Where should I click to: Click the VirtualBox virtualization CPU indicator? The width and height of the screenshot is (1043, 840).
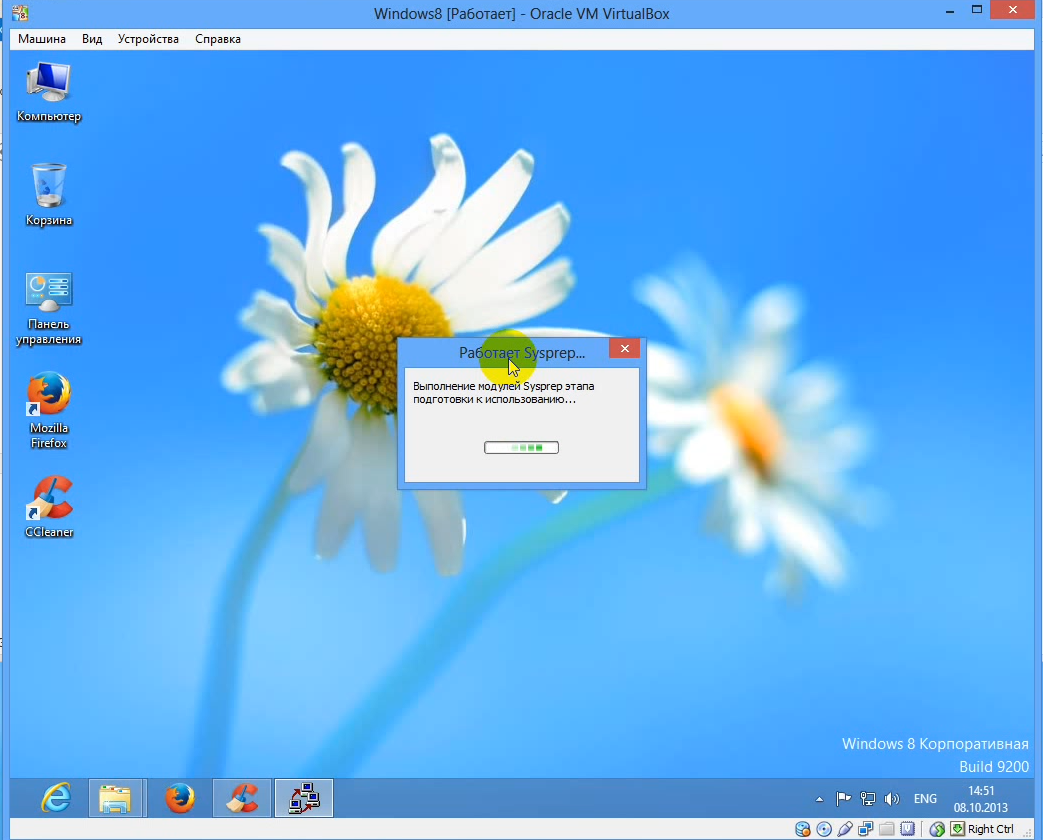(x=907, y=829)
